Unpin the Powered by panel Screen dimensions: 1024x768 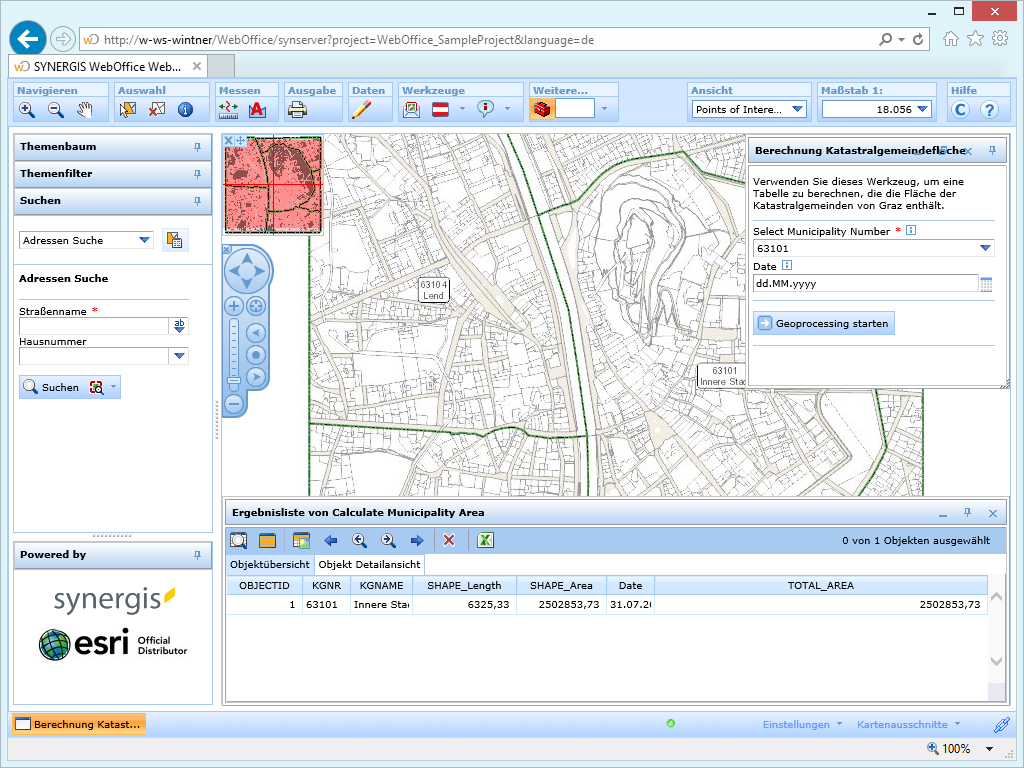click(x=197, y=555)
